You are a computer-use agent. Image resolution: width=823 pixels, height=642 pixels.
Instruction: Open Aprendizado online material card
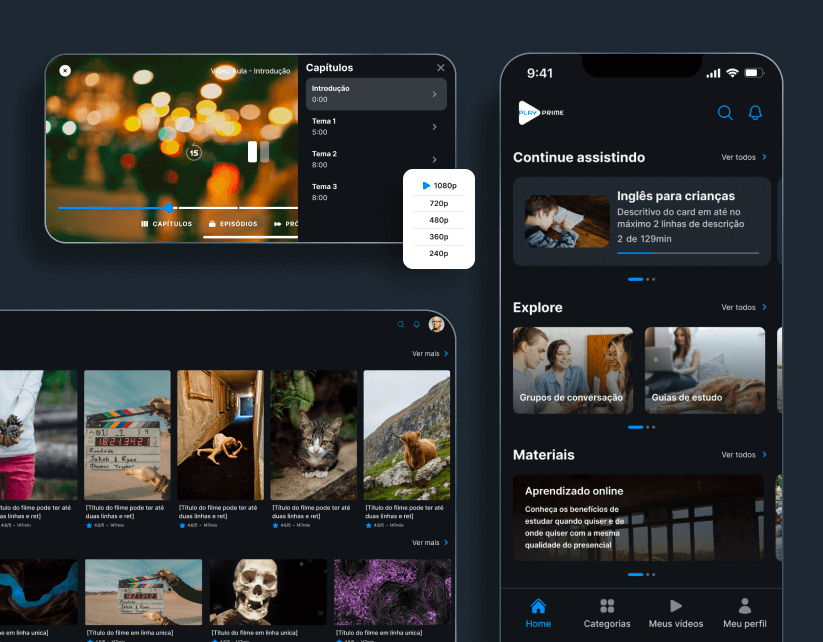click(638, 518)
